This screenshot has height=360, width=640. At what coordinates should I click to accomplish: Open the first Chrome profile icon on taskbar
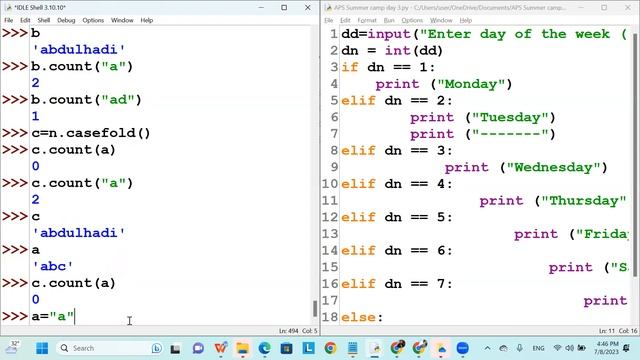398,348
